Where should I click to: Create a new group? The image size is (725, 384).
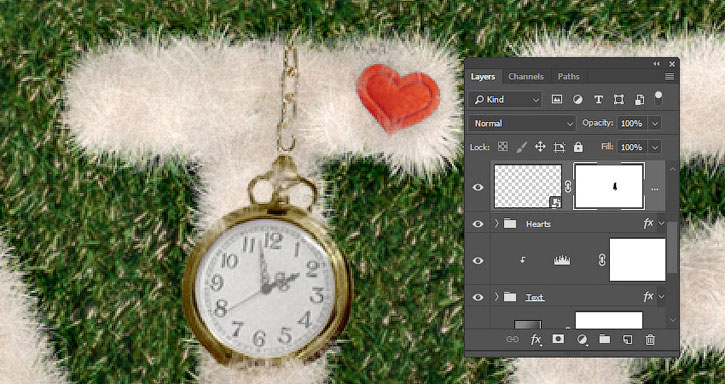[604, 340]
